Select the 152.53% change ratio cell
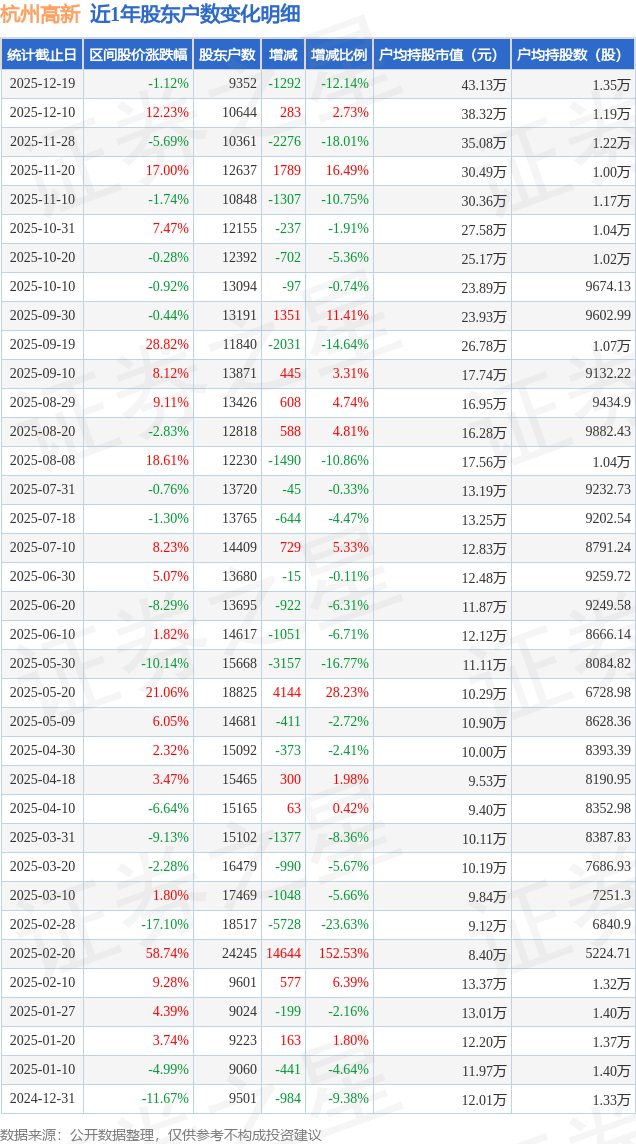Viewport: 636px width, 1144px height. pyautogui.click(x=343, y=954)
